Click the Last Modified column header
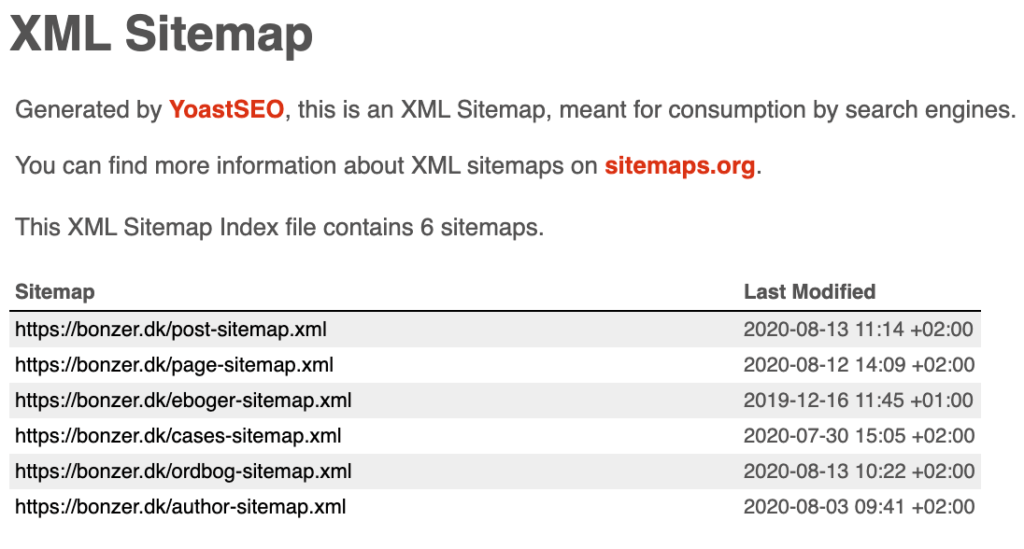Screen dimensions: 1024x549 tap(810, 292)
